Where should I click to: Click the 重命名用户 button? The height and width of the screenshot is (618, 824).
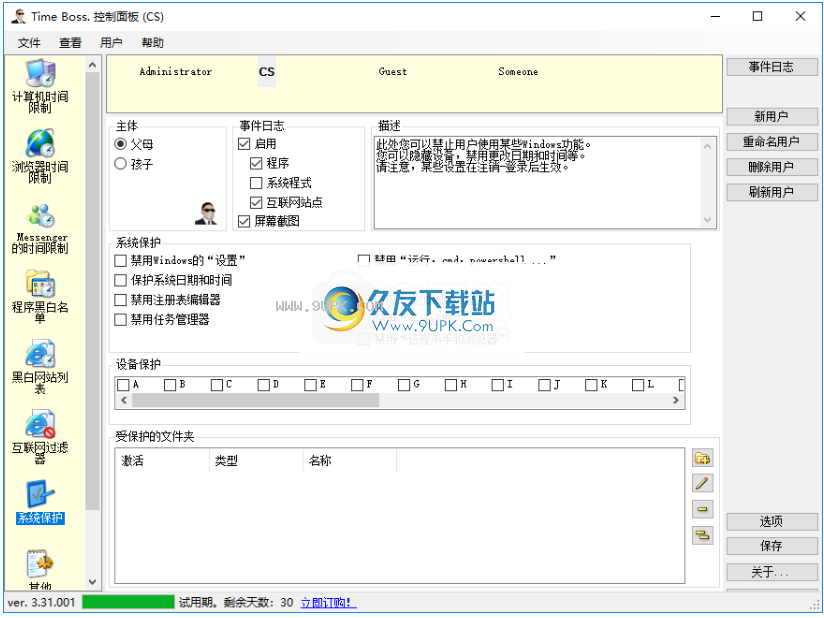coord(771,142)
